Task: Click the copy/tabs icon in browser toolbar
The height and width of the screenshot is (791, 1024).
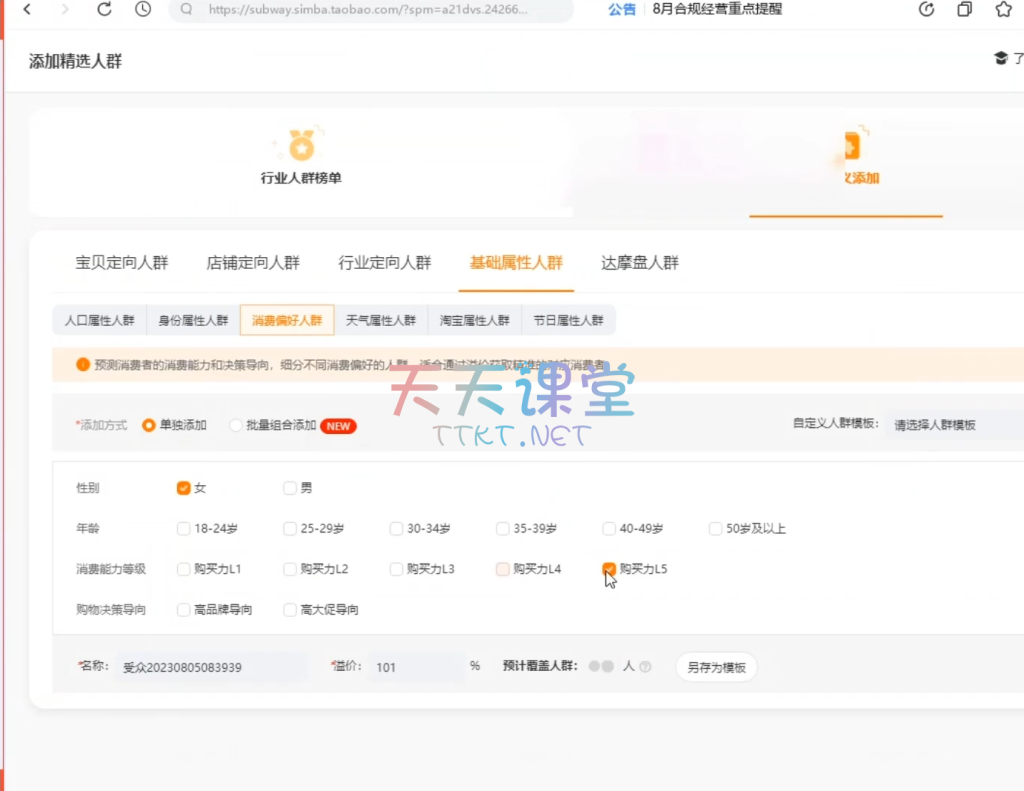Action: [x=964, y=10]
